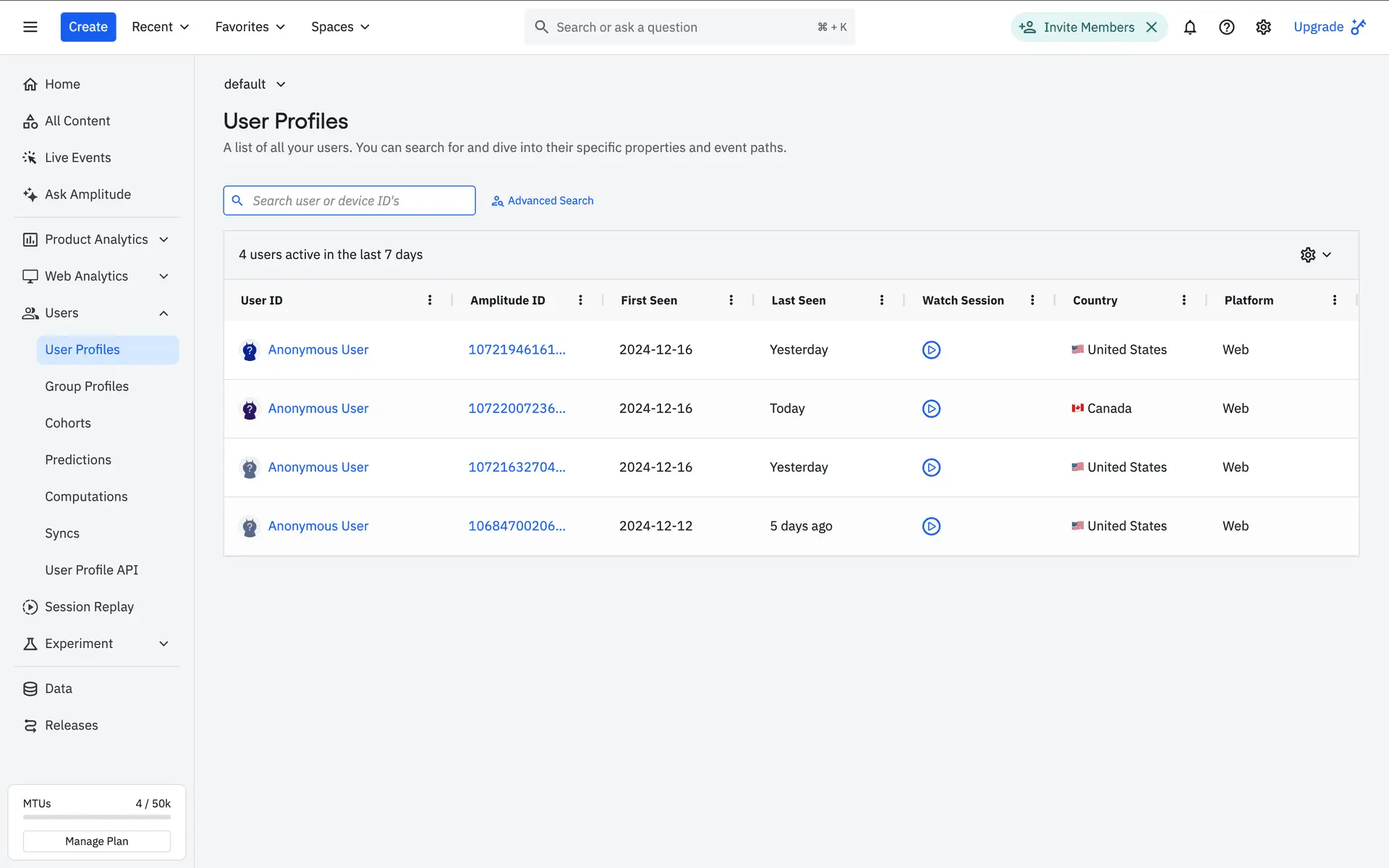The width and height of the screenshot is (1389, 868).
Task: Open the Recent menu
Action: pyautogui.click(x=160, y=27)
